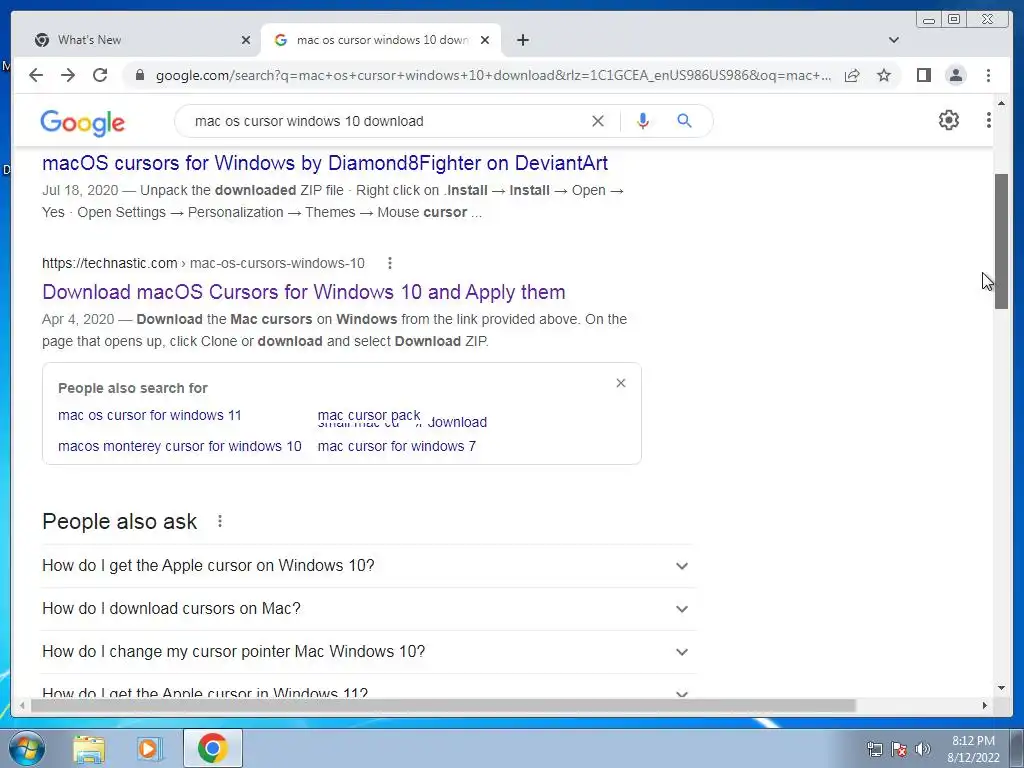The width and height of the screenshot is (1024, 768).
Task: Share this page icon in address bar
Action: pyautogui.click(x=852, y=75)
